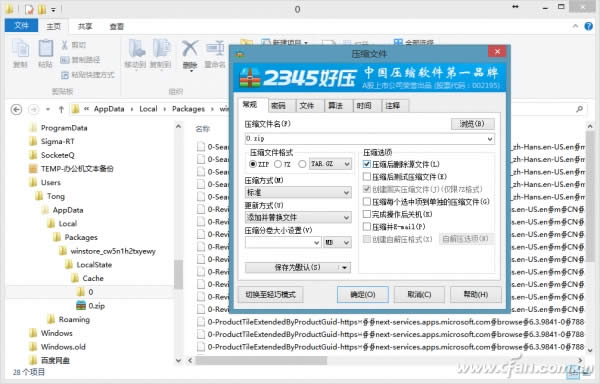This screenshot has width=600, height=384.
Task: Check 压缩并E-mail(P) checkbox
Action: pyautogui.click(x=367, y=226)
